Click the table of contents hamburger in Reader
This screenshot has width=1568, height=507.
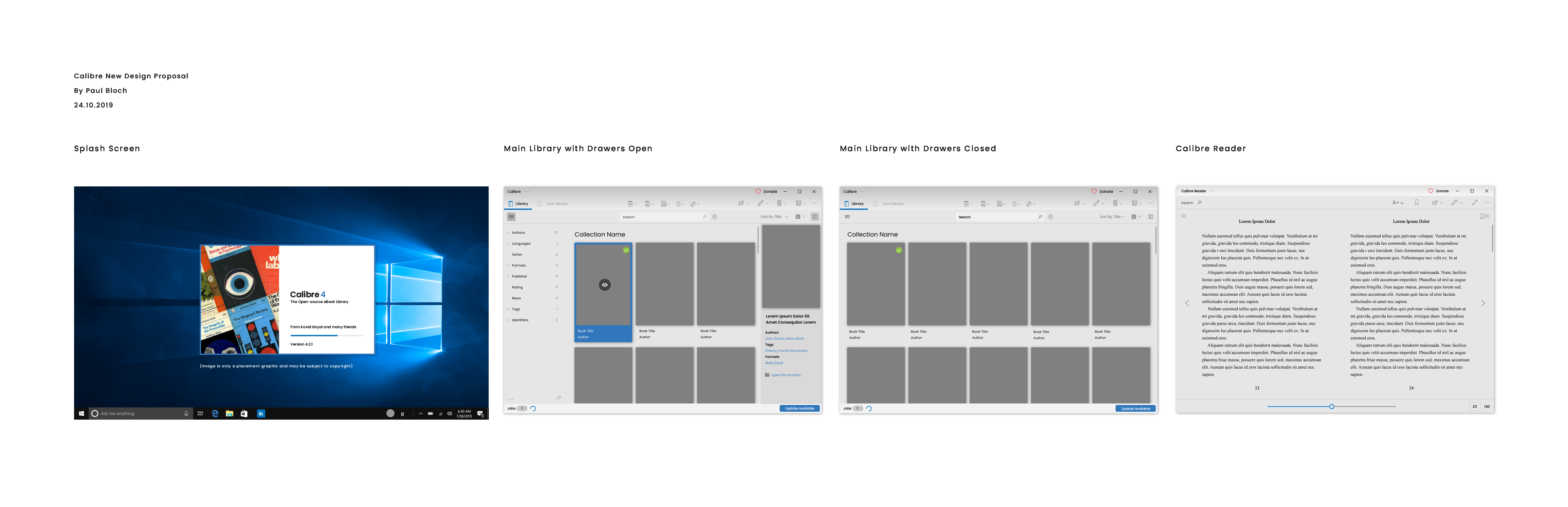pos(1183,216)
